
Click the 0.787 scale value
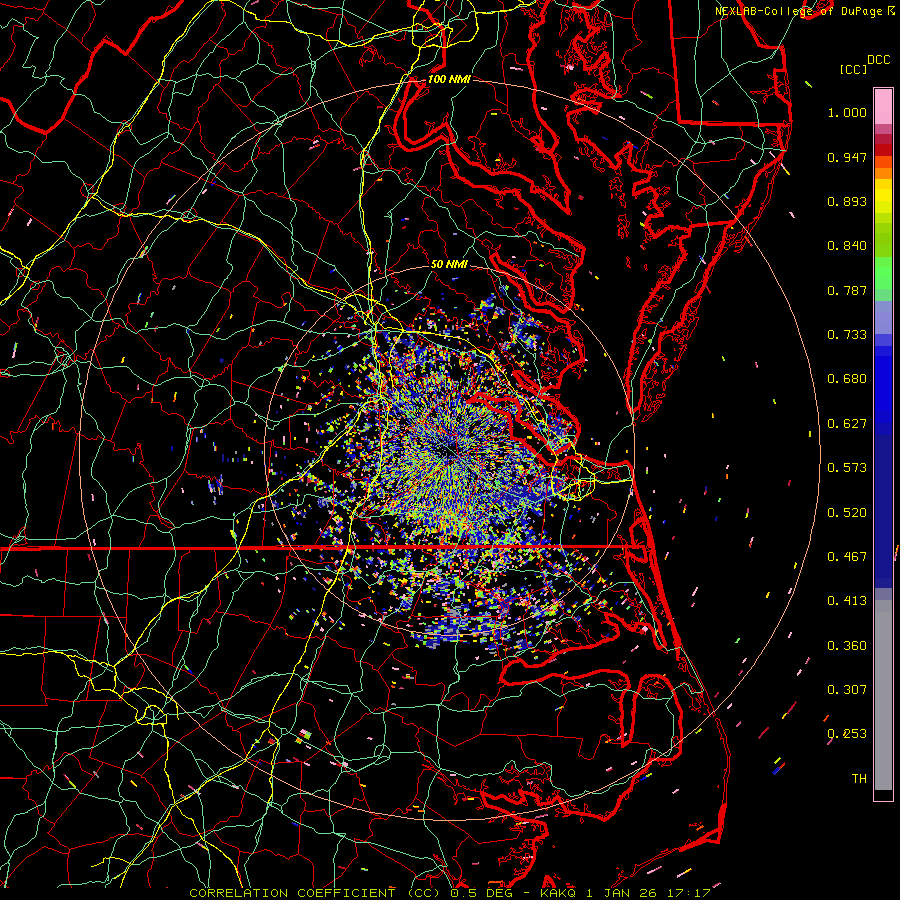847,290
